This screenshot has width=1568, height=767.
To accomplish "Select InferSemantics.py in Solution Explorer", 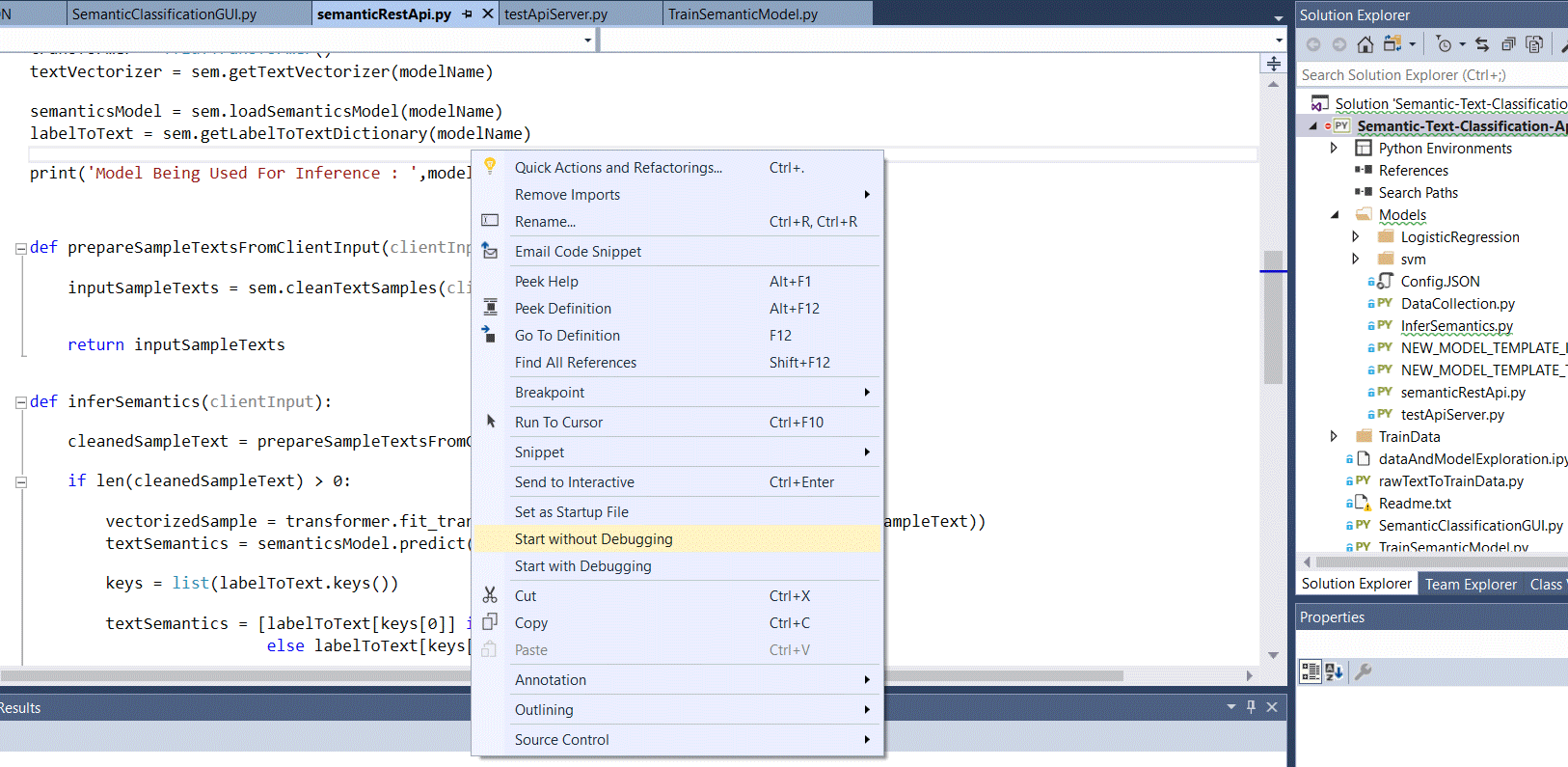I will pos(1456,326).
